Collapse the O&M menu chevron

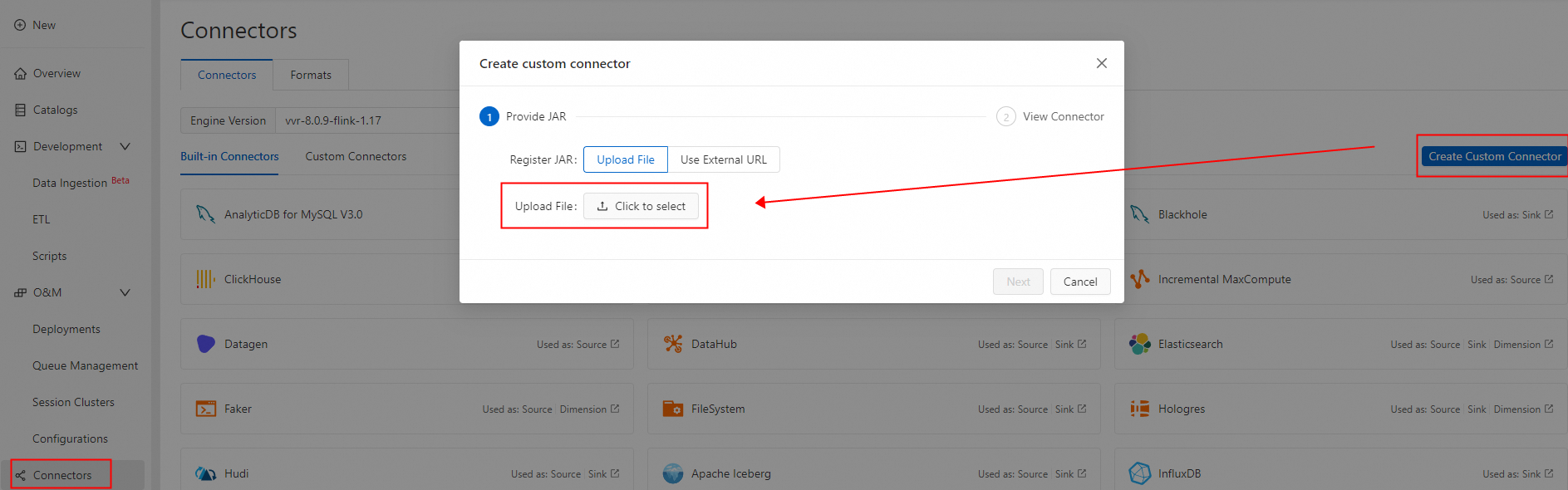[125, 292]
